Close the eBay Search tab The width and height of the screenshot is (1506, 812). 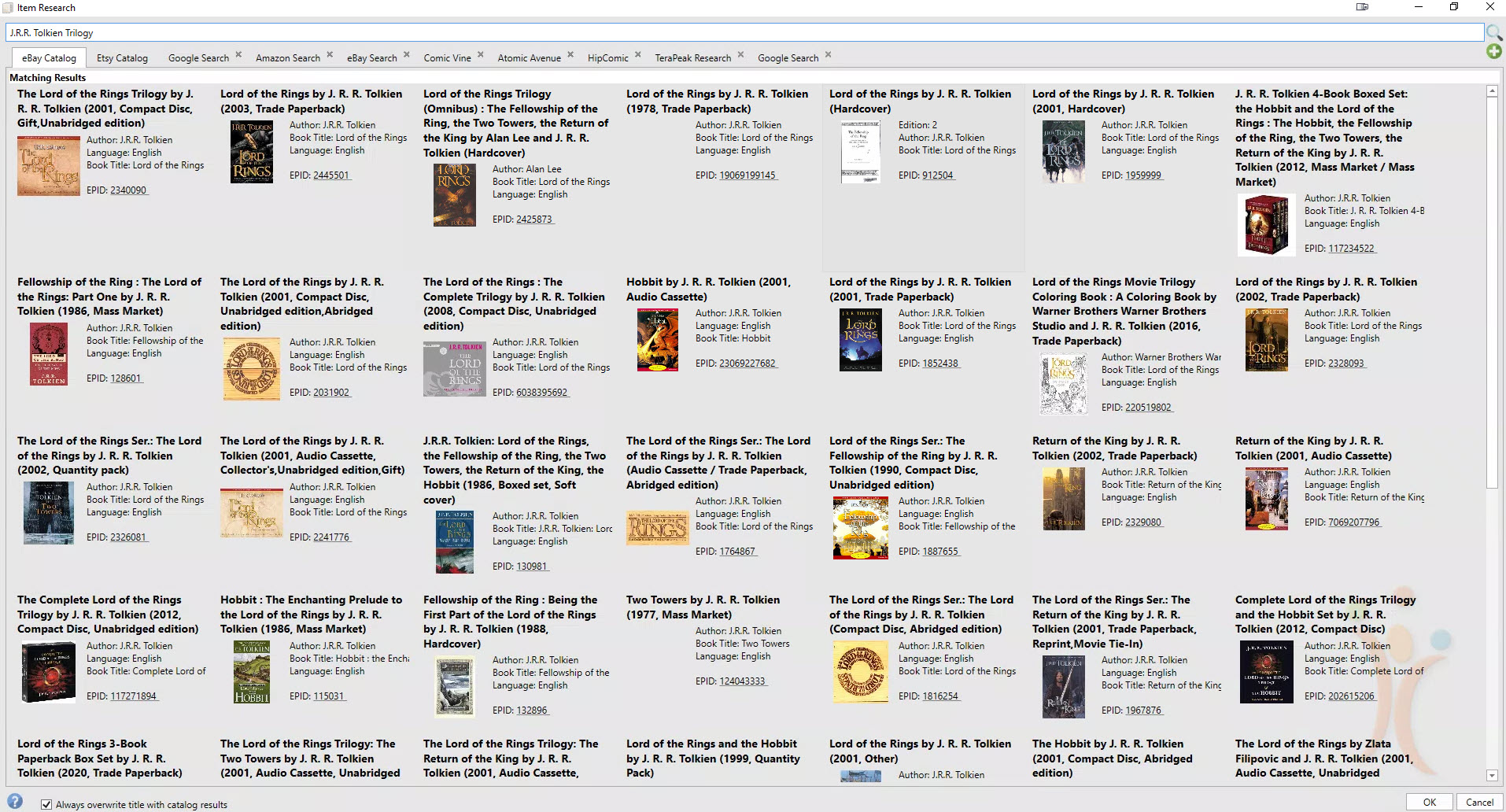pyautogui.click(x=407, y=55)
